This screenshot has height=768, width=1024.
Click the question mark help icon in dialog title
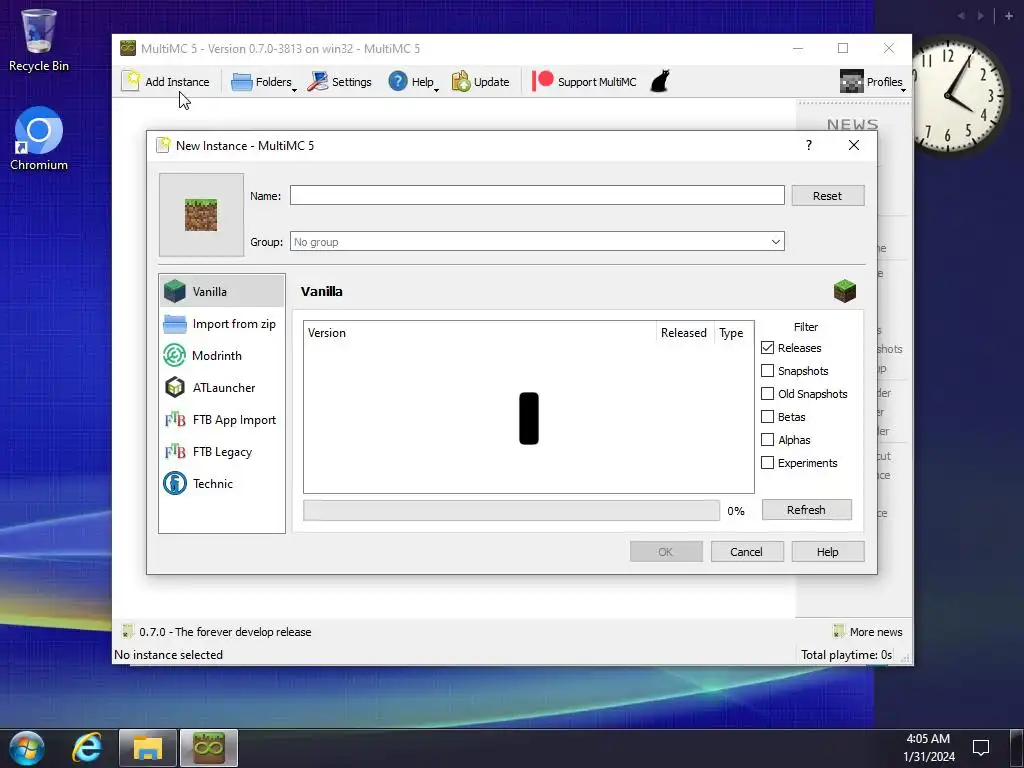click(x=808, y=145)
